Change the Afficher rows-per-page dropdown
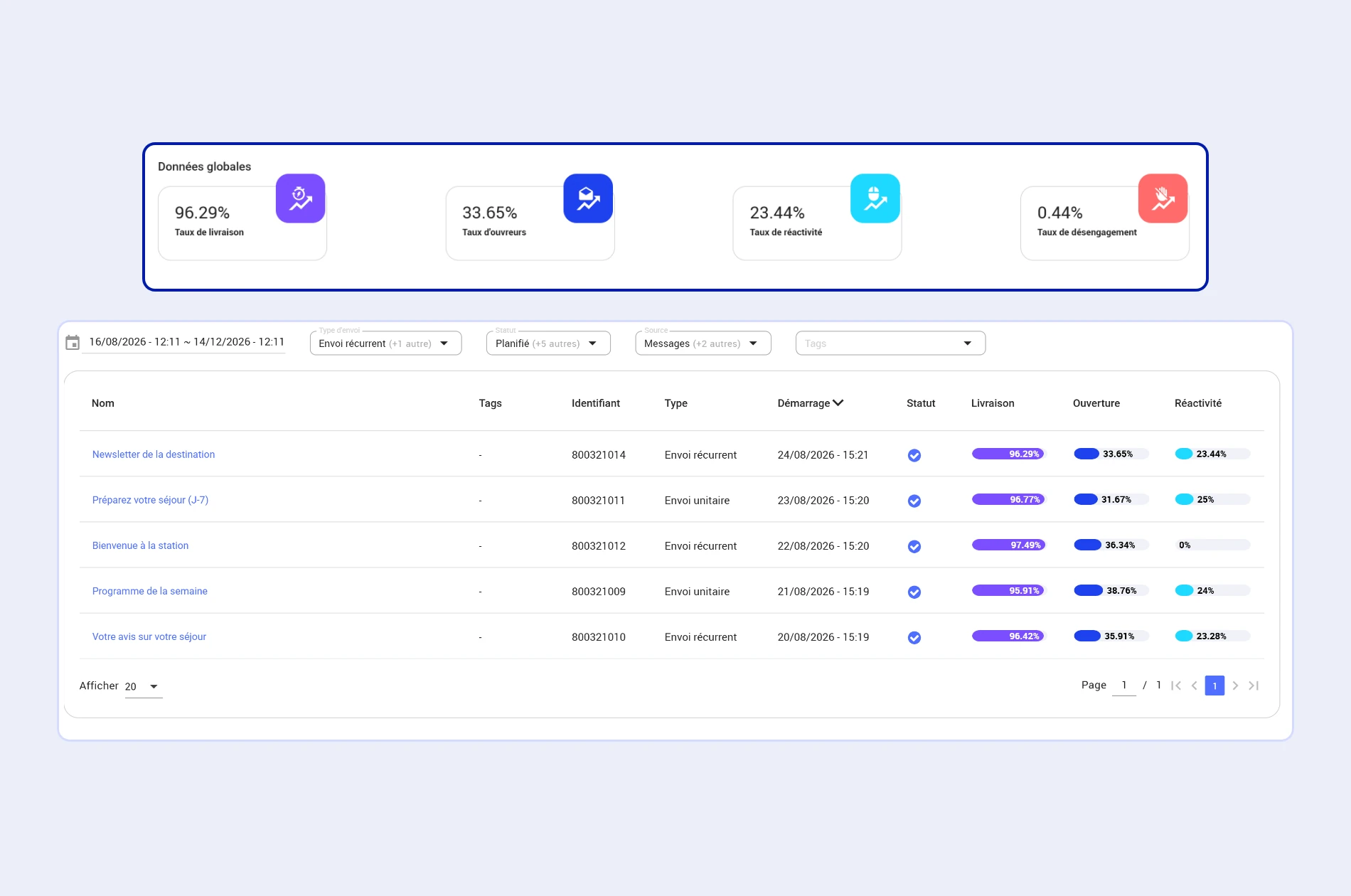This screenshot has height=896, width=1351. (143, 686)
